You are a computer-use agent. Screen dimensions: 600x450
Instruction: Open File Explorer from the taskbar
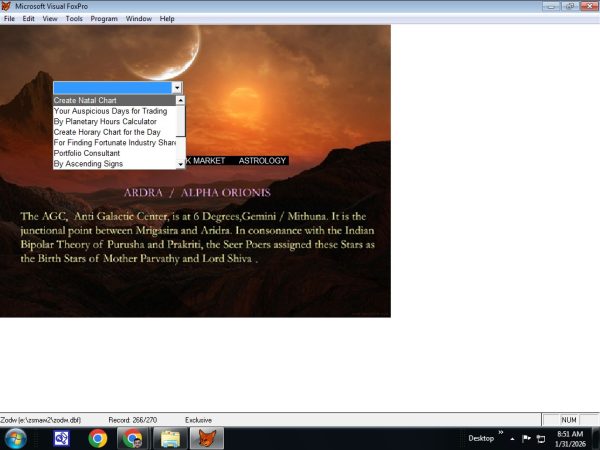(x=170, y=438)
